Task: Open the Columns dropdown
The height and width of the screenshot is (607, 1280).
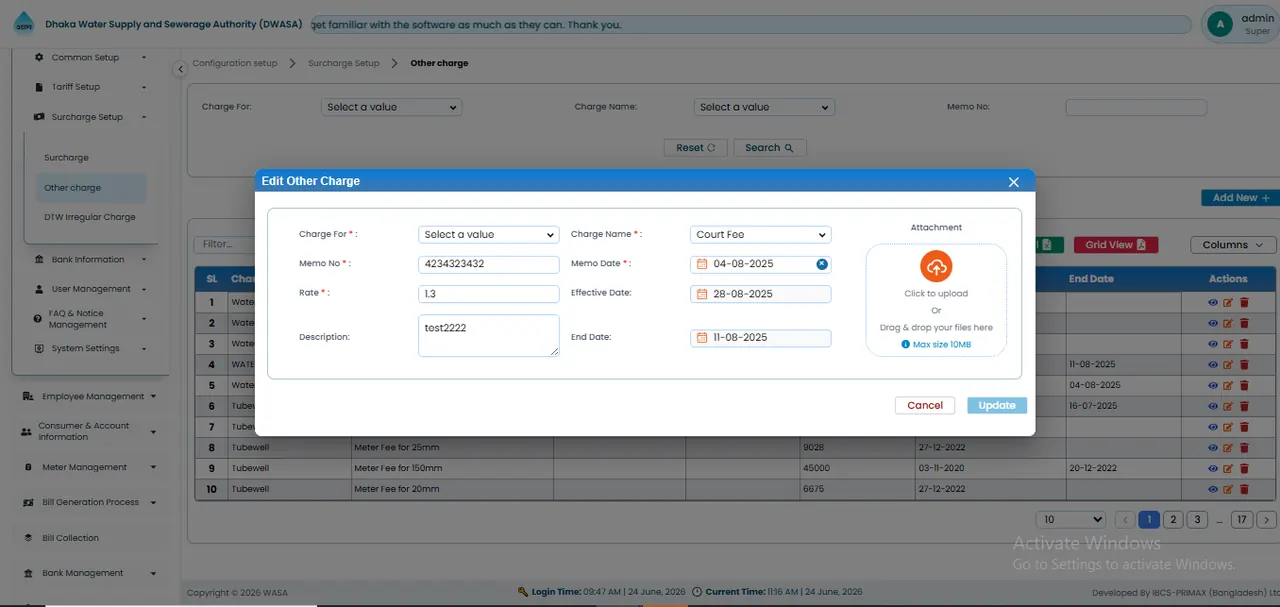Action: 1233,245
